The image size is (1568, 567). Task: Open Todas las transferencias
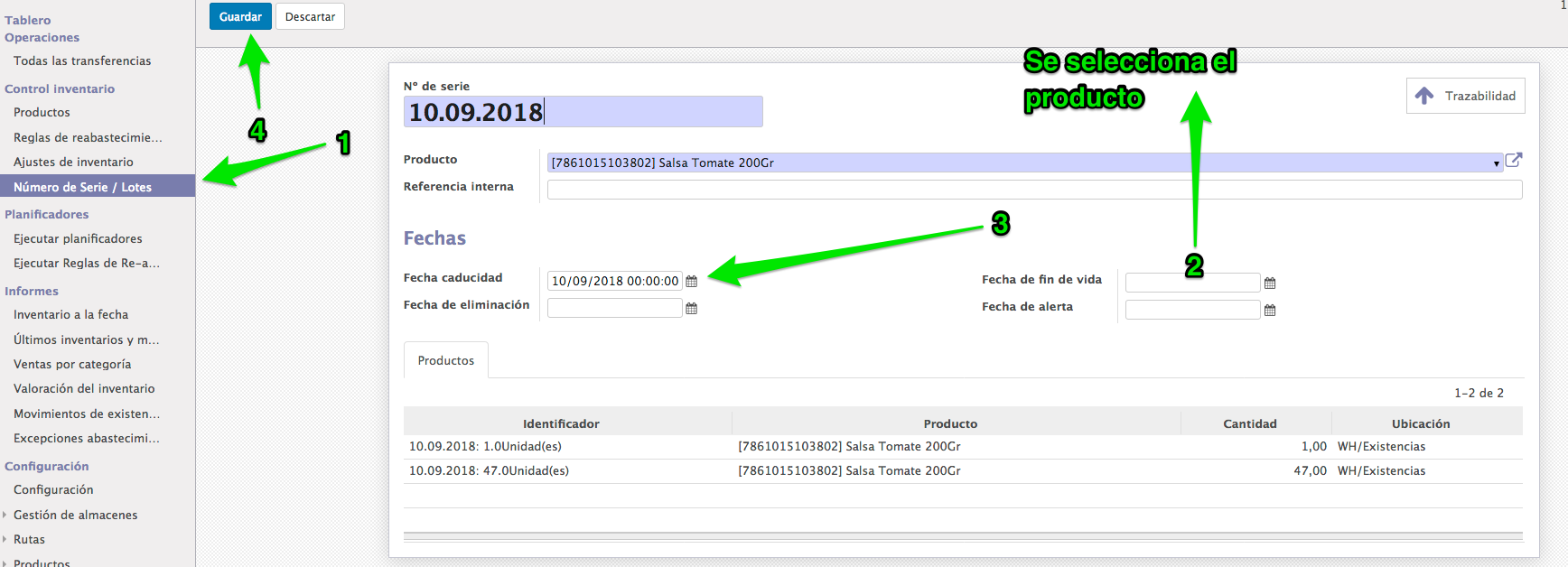pos(82,60)
